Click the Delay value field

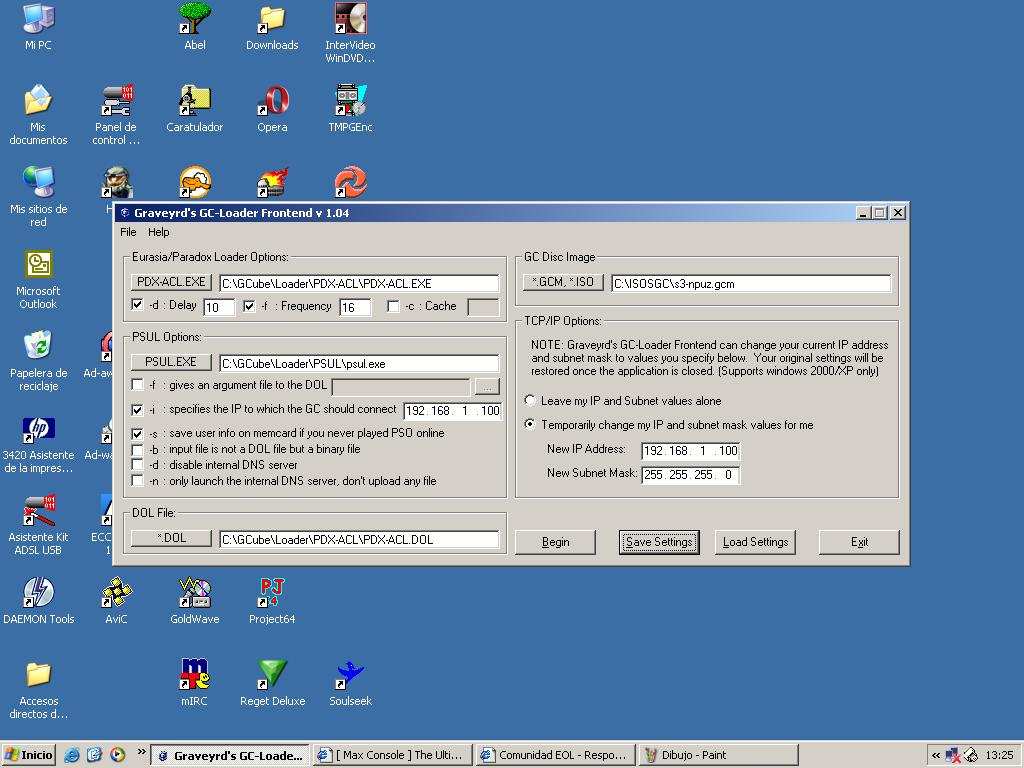tap(219, 307)
